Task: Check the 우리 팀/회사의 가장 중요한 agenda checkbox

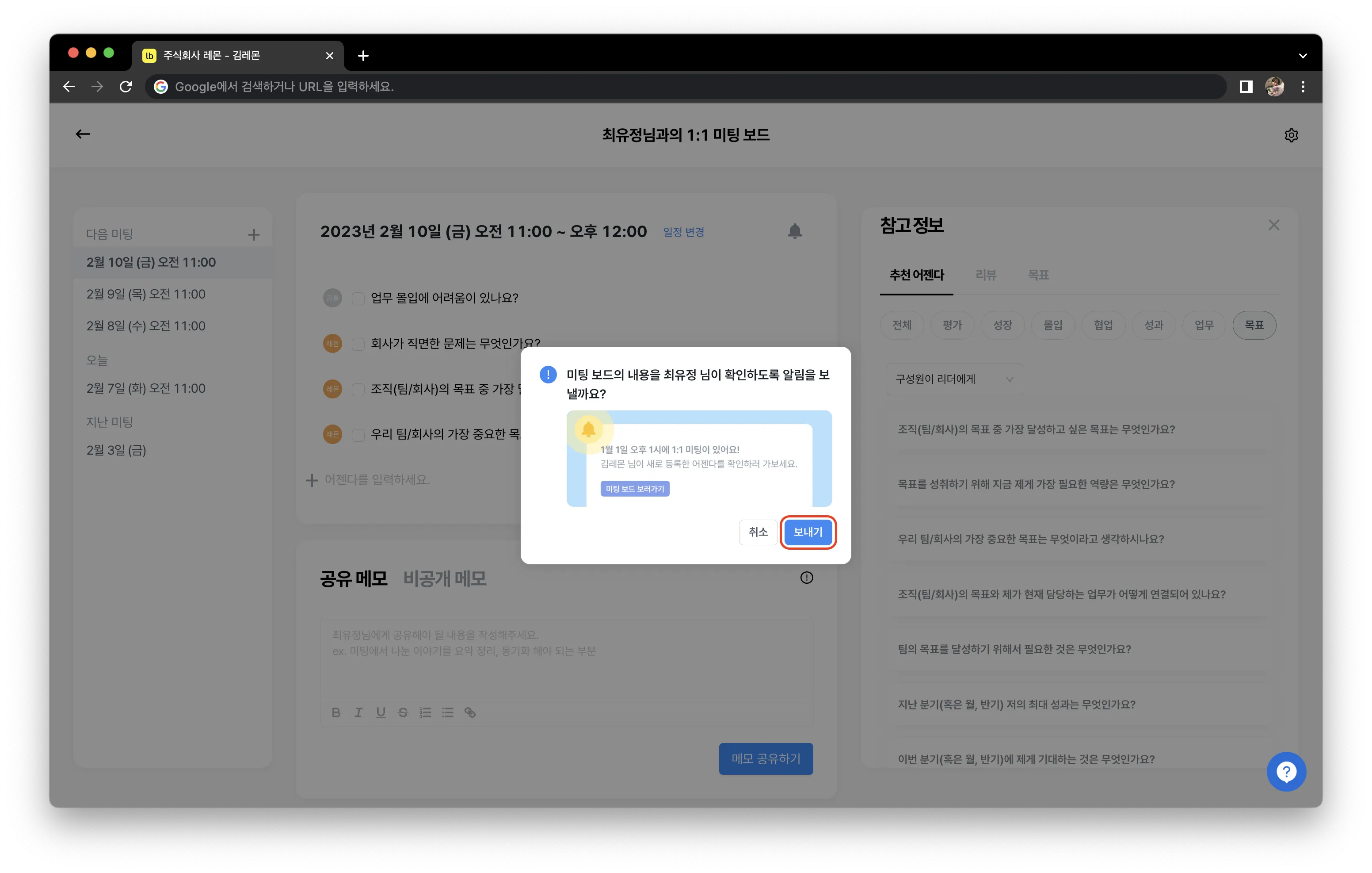Action: (358, 435)
